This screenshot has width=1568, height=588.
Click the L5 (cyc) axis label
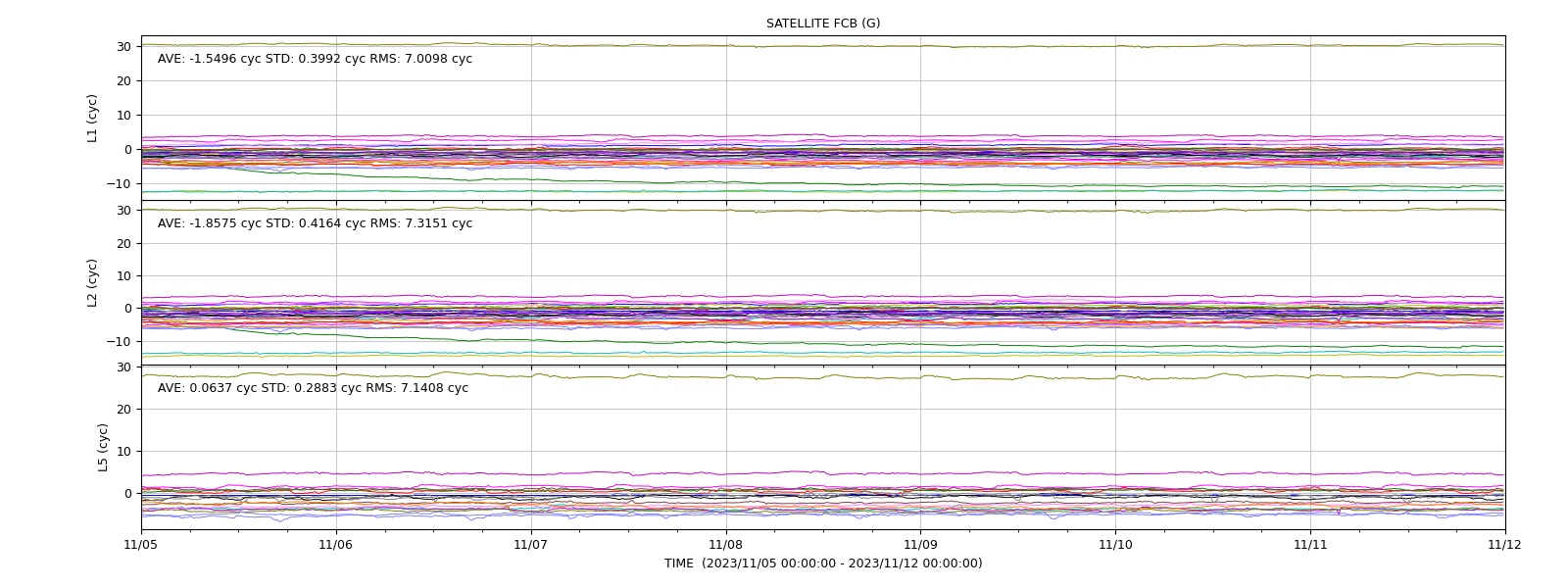103,448
